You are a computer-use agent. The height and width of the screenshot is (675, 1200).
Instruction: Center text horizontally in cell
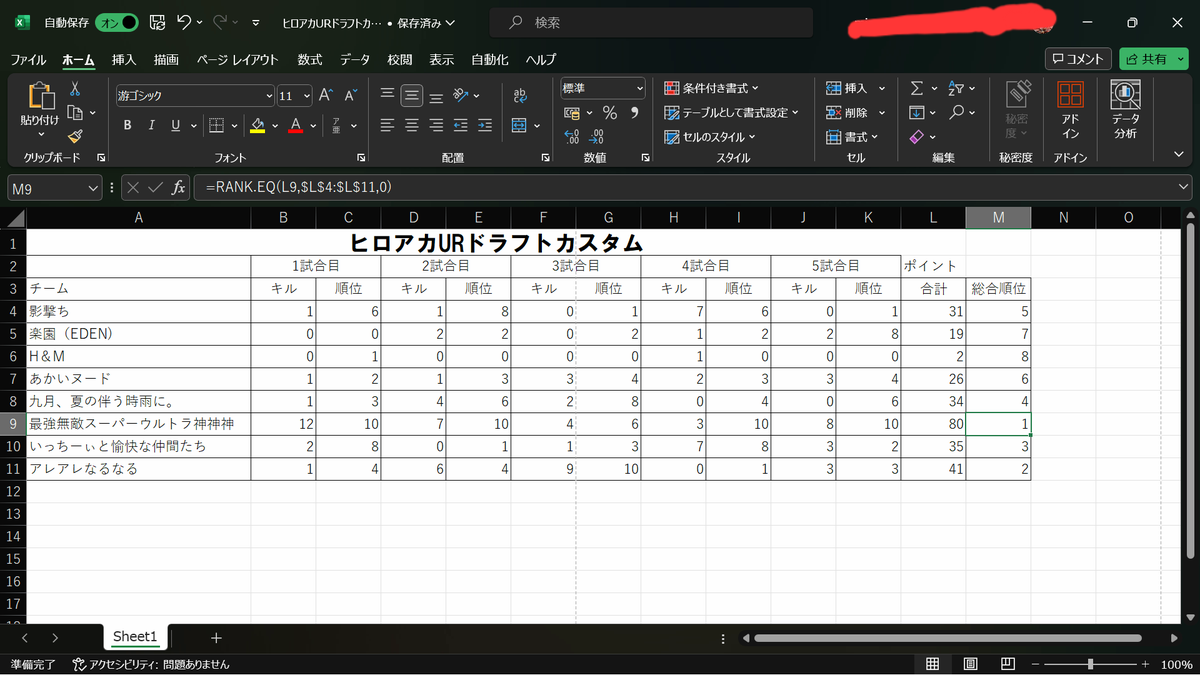click(412, 125)
